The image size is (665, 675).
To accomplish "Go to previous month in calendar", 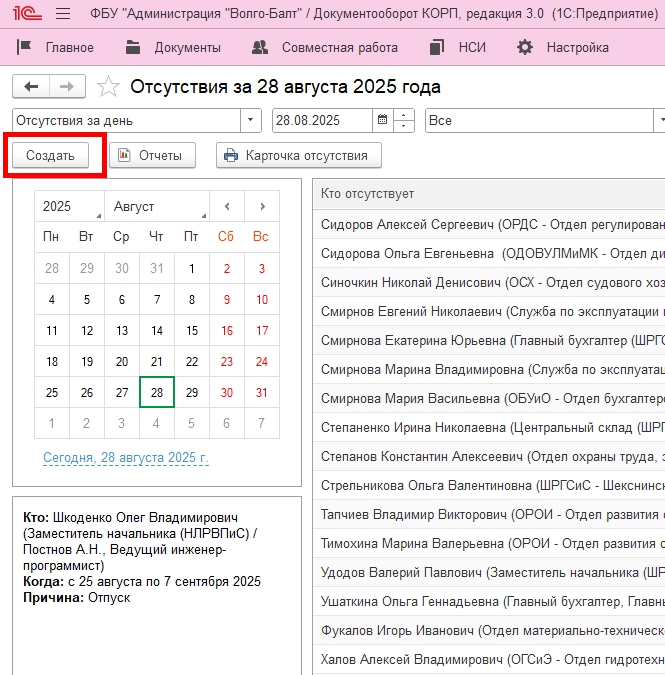I will tap(227, 206).
